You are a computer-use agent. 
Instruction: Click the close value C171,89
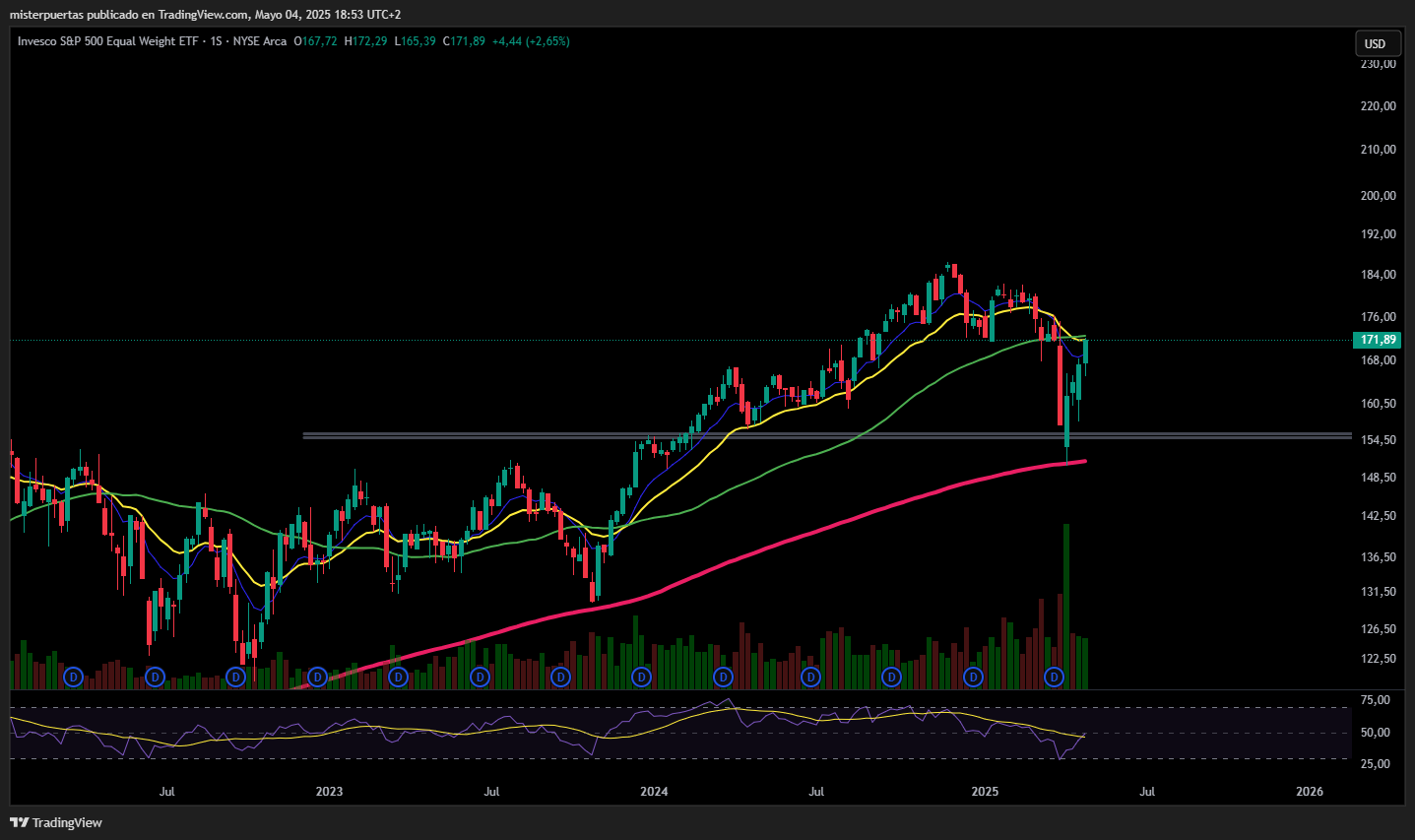(464, 41)
